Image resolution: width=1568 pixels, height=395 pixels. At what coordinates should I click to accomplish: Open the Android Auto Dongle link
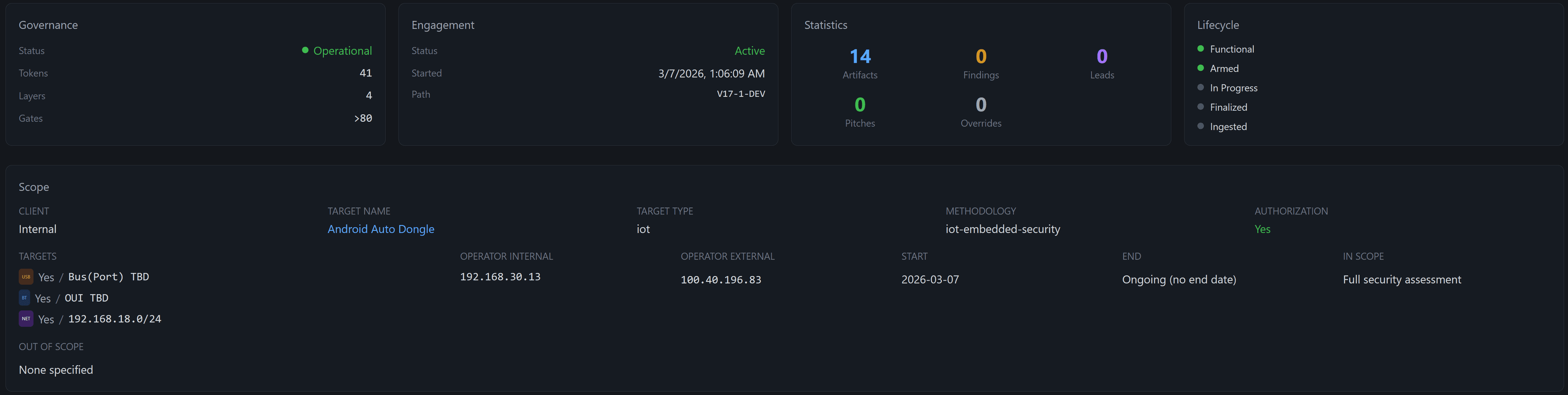381,229
